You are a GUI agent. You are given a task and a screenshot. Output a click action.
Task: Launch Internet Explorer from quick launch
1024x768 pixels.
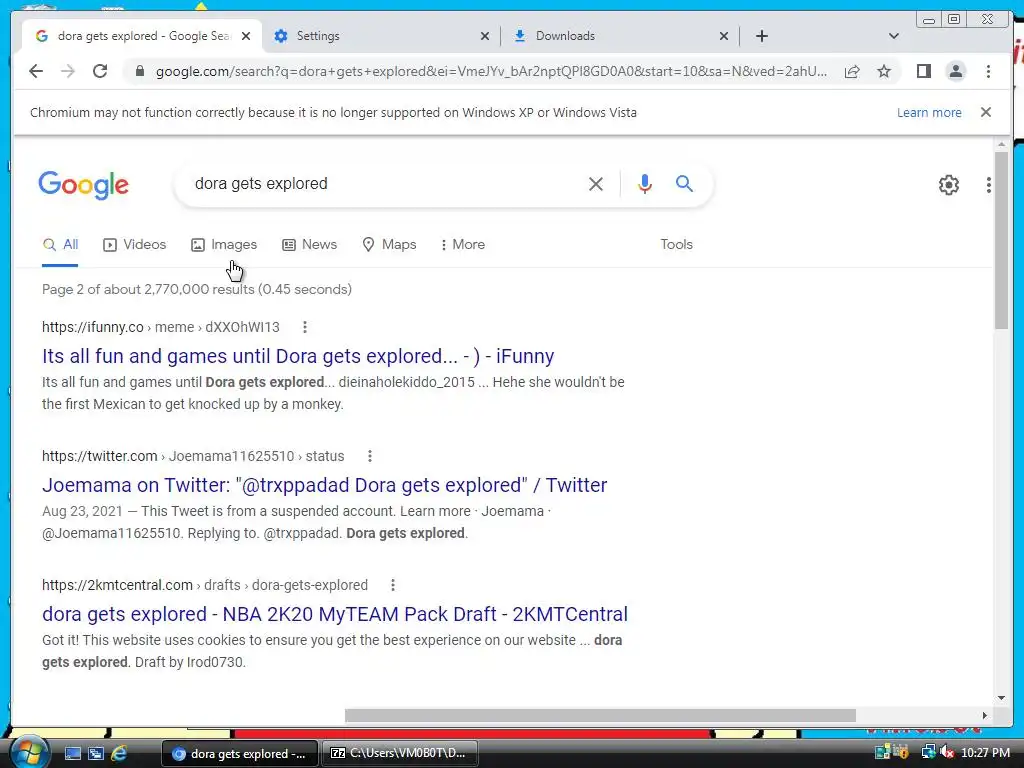pos(119,753)
